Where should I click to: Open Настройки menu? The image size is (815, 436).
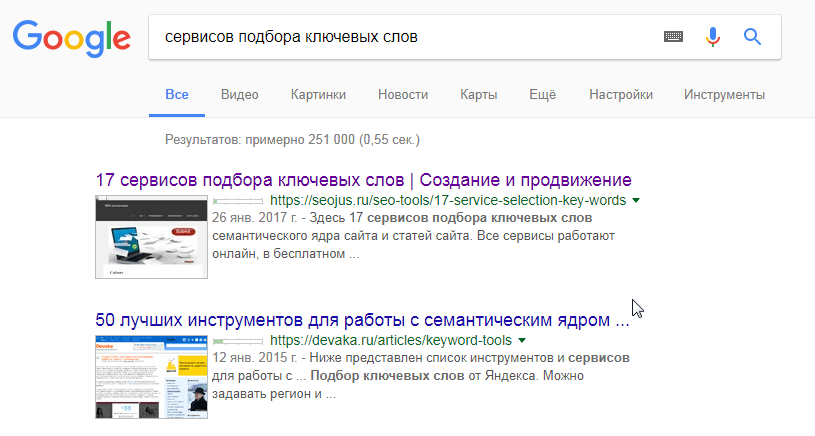click(621, 95)
